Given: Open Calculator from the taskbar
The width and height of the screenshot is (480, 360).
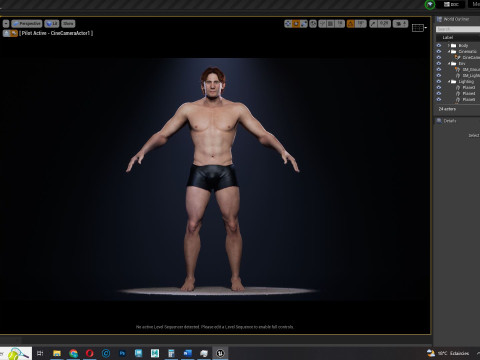Looking at the screenshot, I should [171, 353].
